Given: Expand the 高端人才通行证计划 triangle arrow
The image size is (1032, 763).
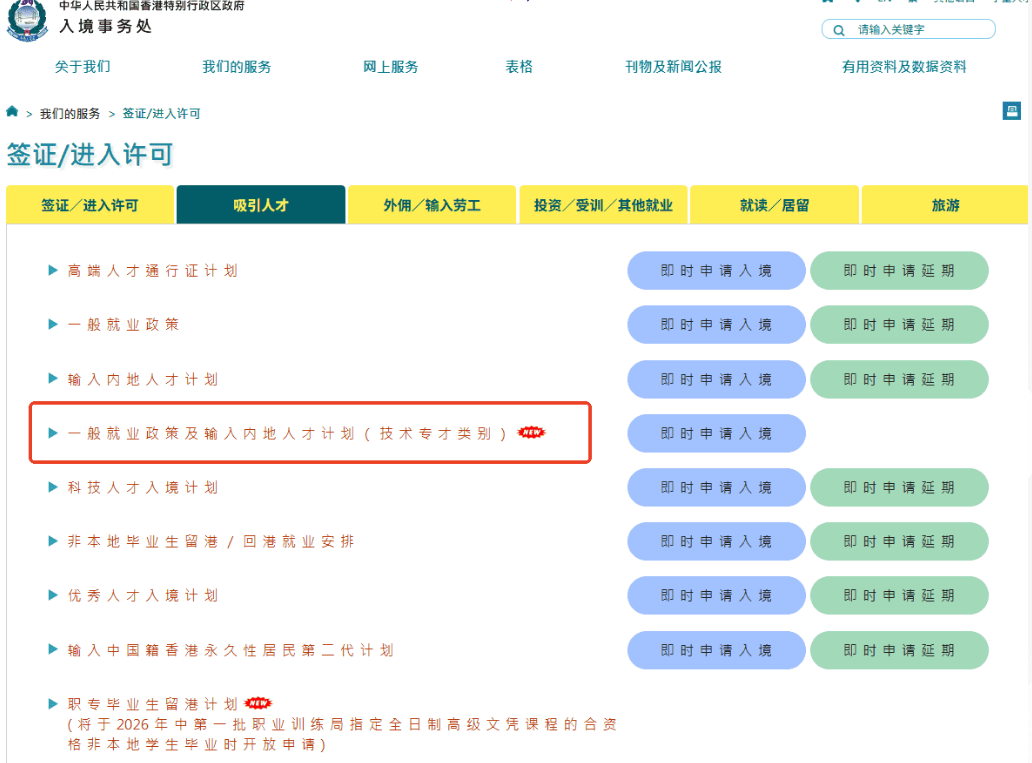Looking at the screenshot, I should tap(51, 270).
